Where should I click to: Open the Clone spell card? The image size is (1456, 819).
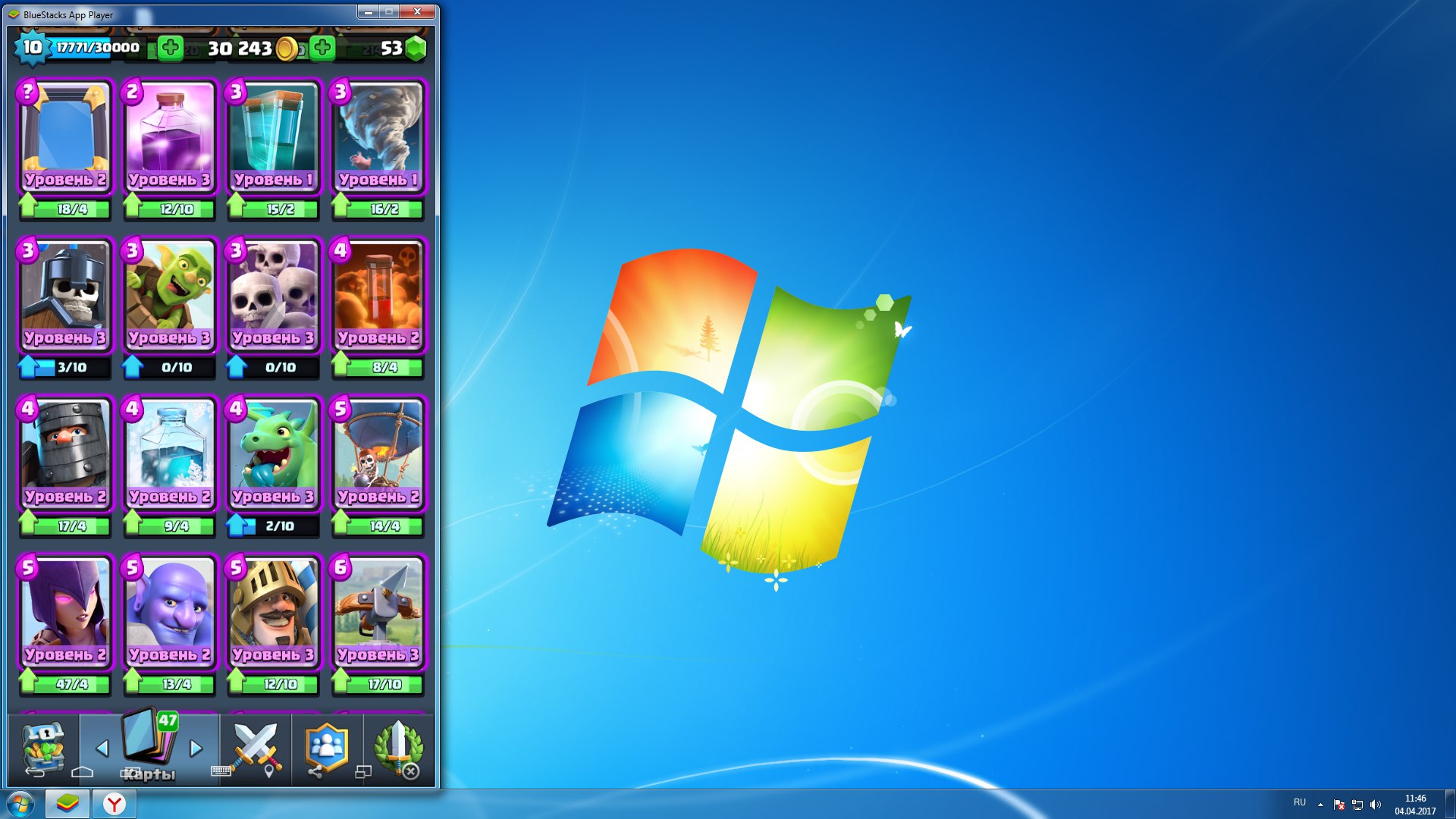[273, 136]
